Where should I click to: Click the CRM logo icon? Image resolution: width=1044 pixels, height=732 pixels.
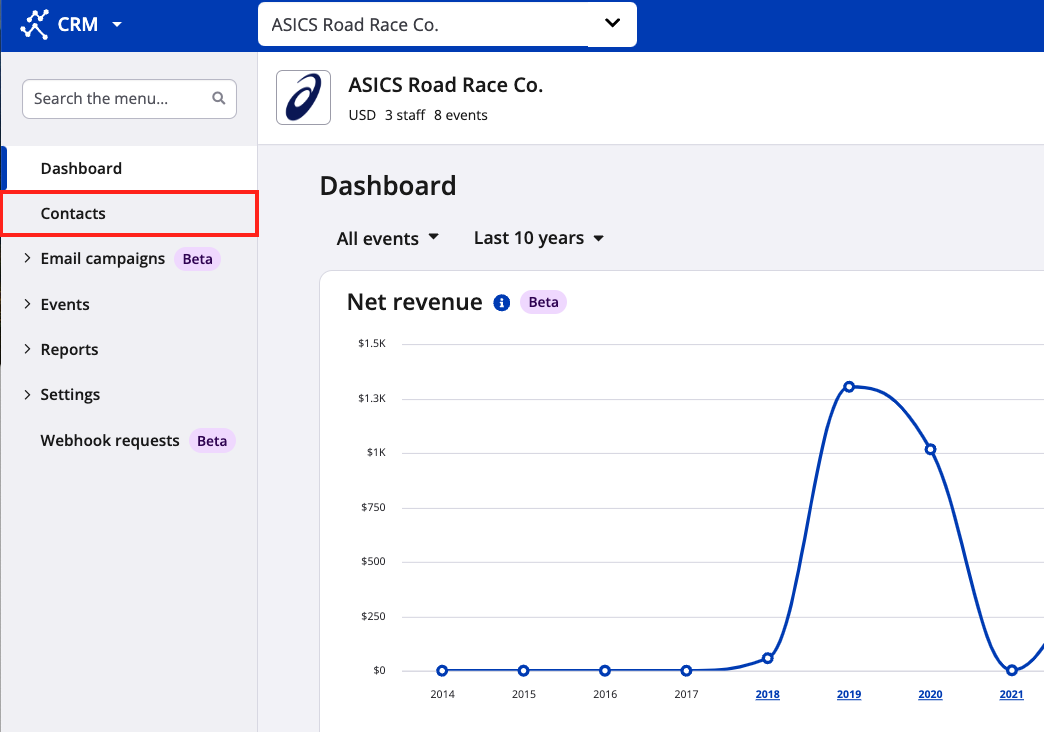(x=35, y=24)
